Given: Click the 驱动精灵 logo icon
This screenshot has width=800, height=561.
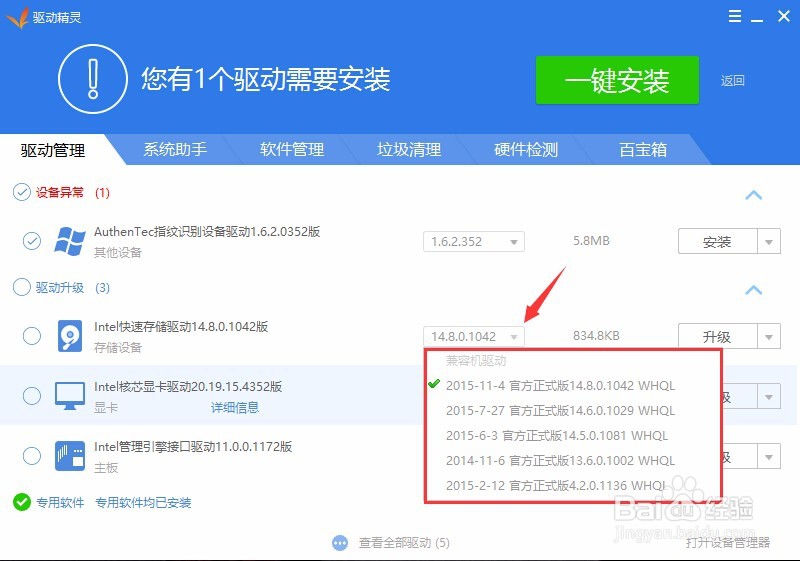Looking at the screenshot, I should tap(17, 18).
